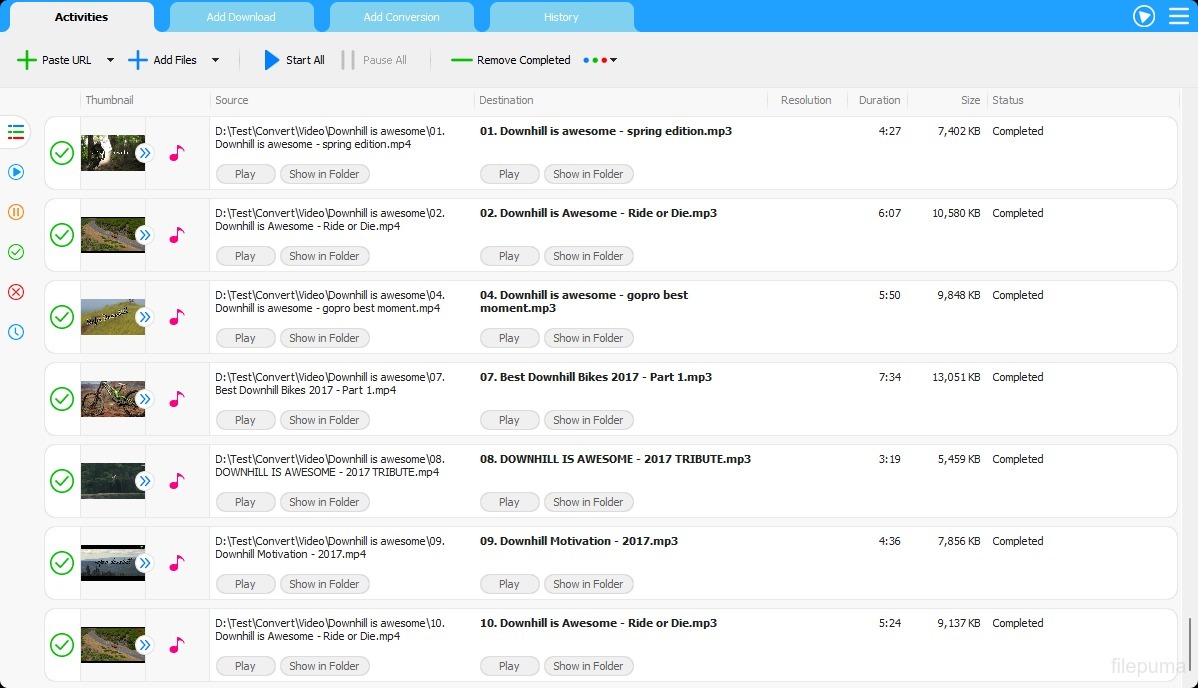Switch to the Add Conversion tab
The width and height of the screenshot is (1198, 688).
[401, 17]
